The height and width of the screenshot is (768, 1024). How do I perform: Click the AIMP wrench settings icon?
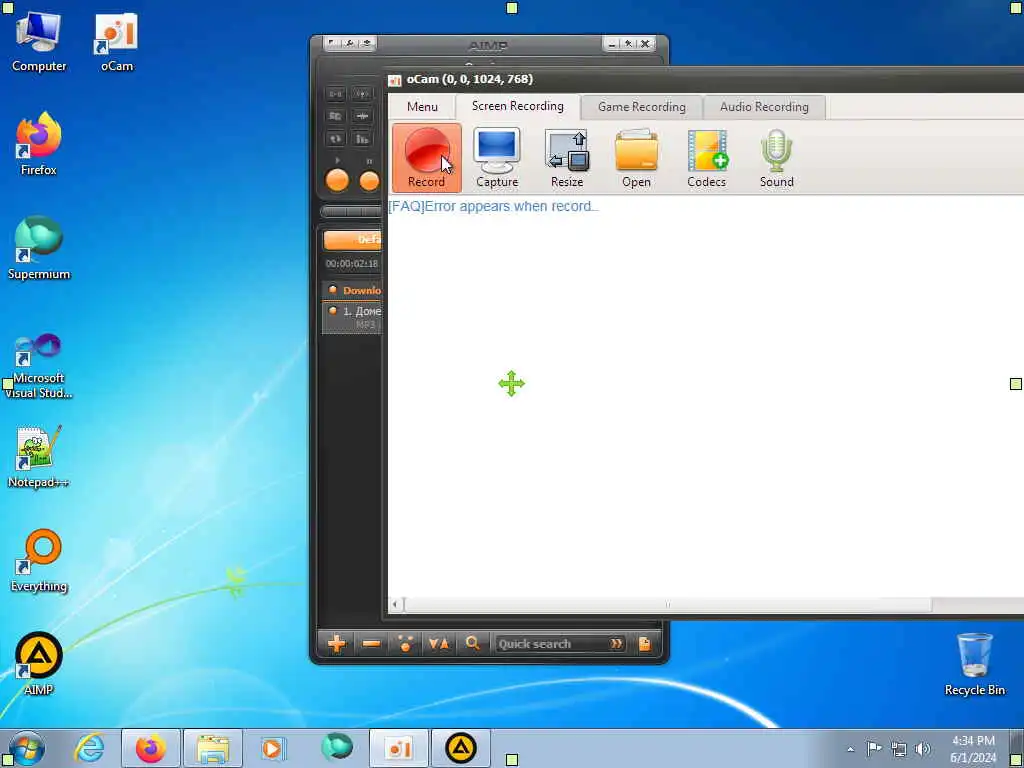pyautogui.click(x=350, y=44)
